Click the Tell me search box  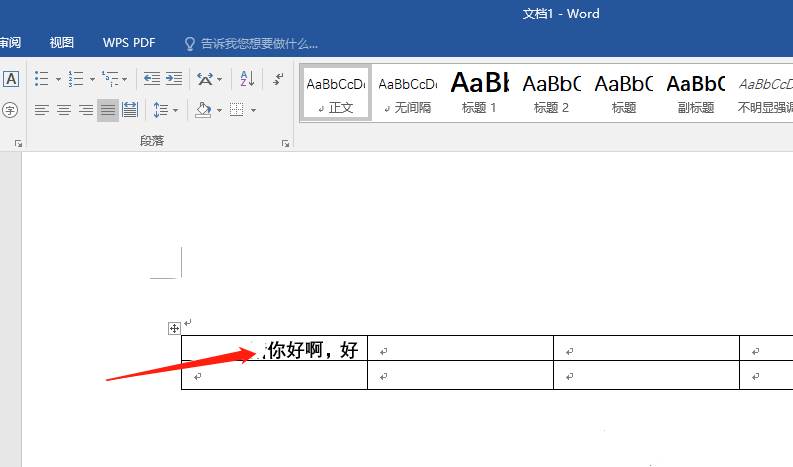click(x=251, y=44)
